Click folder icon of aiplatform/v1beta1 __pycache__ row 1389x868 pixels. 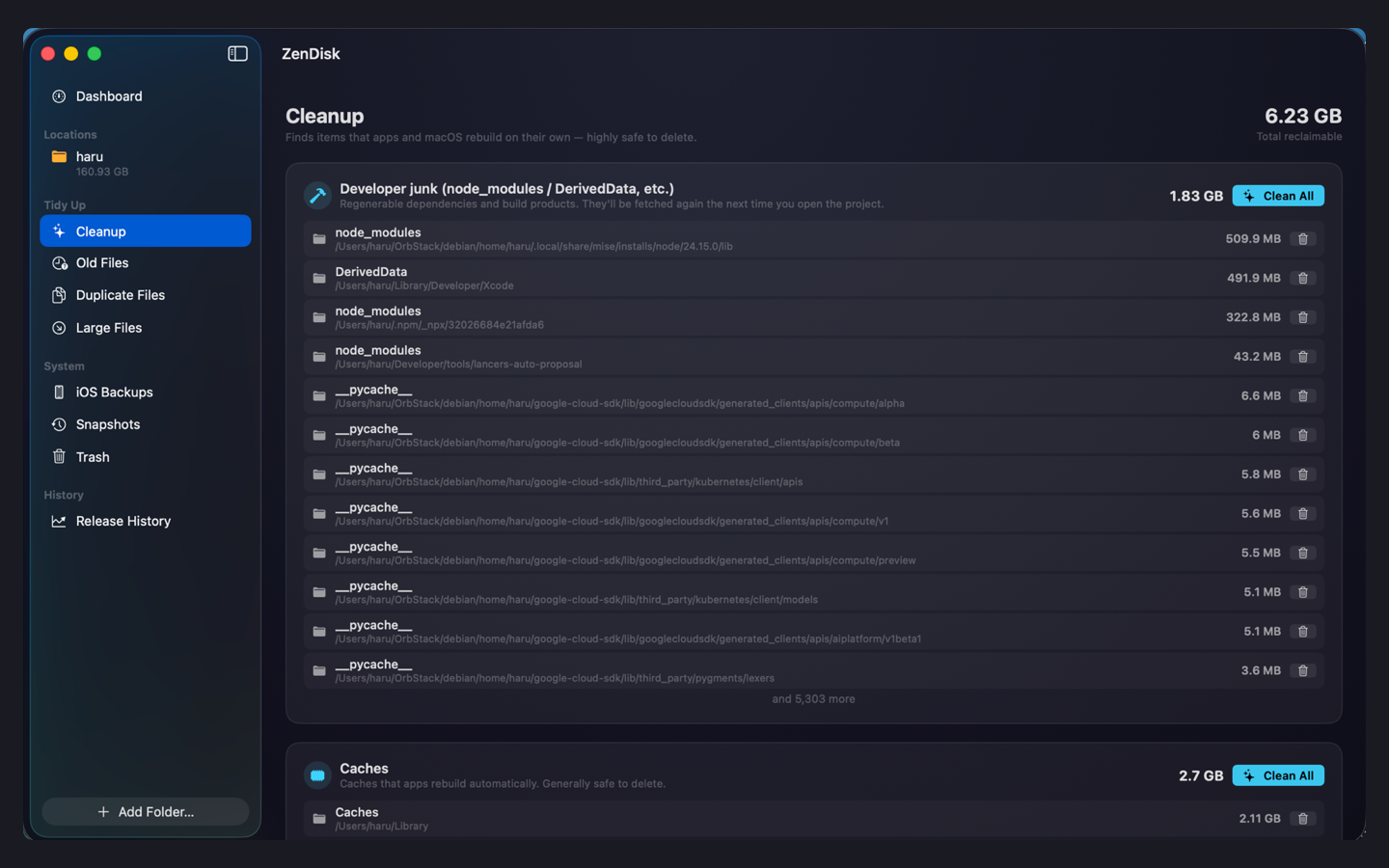coord(319,632)
